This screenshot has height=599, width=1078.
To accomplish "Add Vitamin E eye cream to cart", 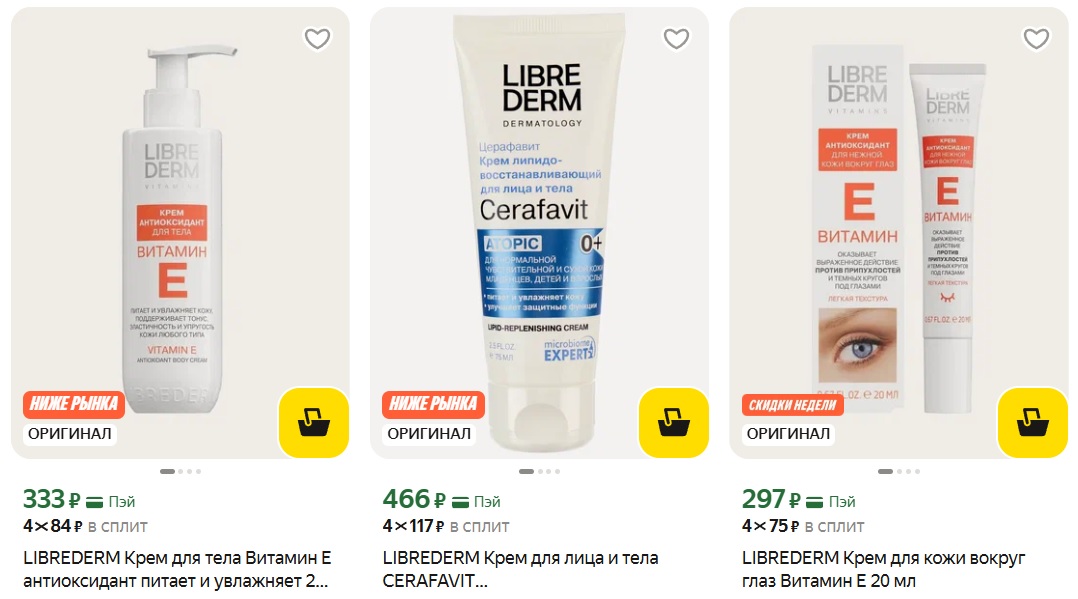I will coord(1033,422).
